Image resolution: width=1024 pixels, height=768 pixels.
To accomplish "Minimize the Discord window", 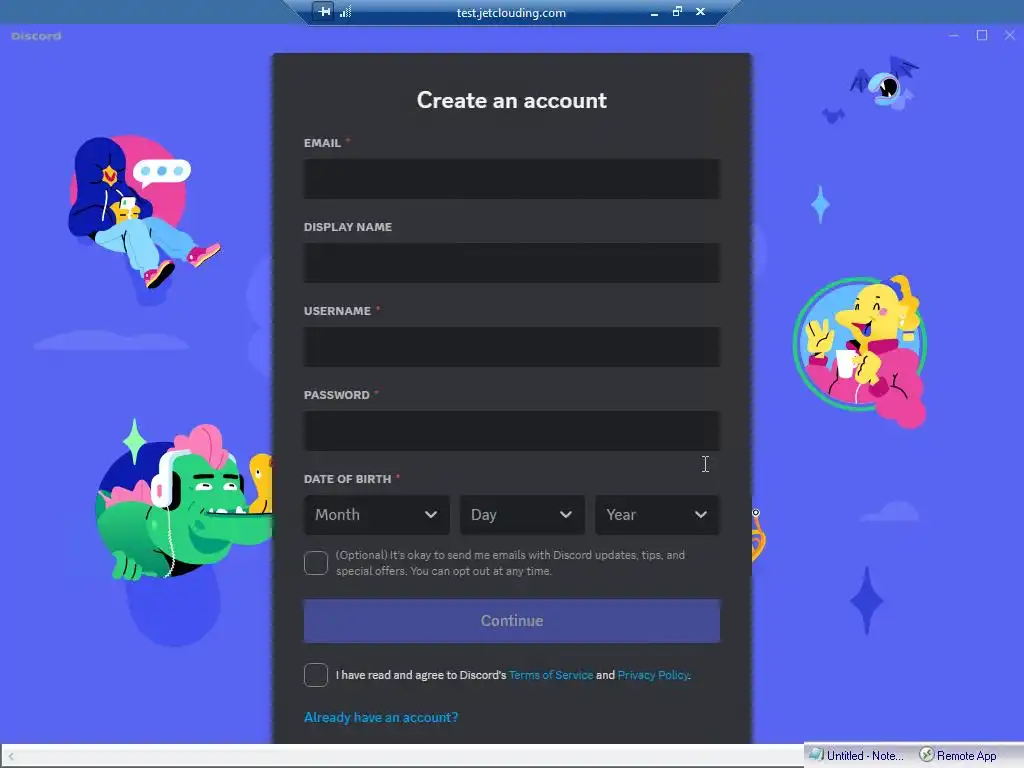I will pos(953,35).
